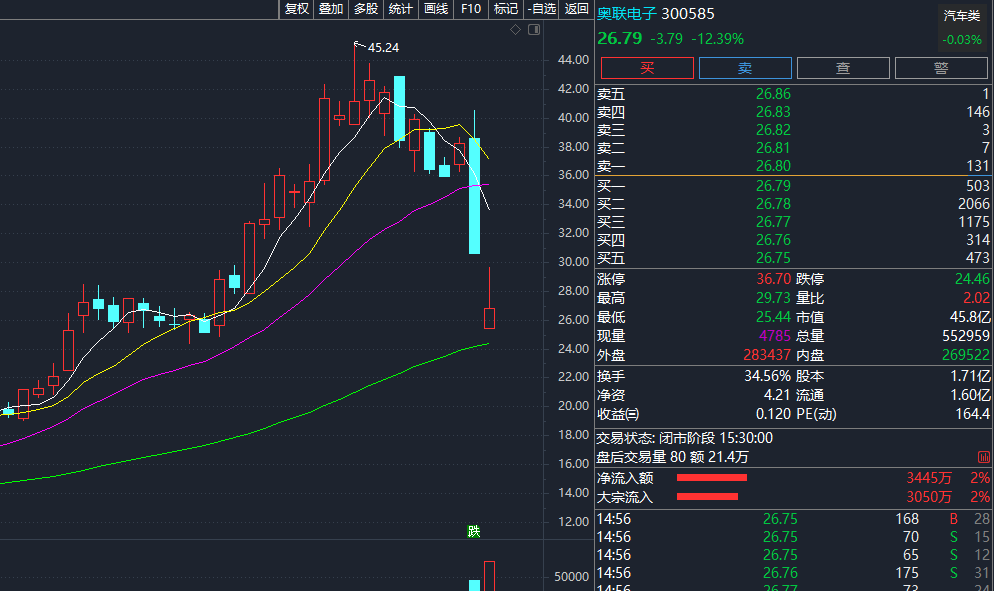Click the 查 query button
Viewport: 994px width, 591px height.
coord(843,68)
